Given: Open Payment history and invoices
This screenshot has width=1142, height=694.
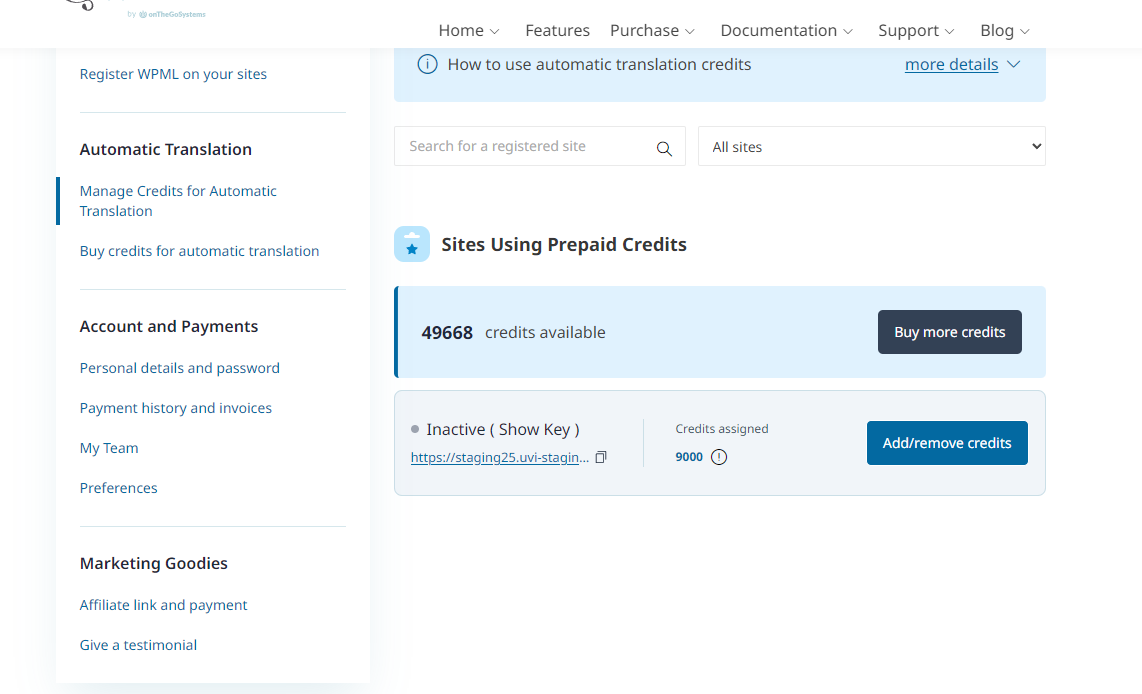Looking at the screenshot, I should [x=176, y=408].
